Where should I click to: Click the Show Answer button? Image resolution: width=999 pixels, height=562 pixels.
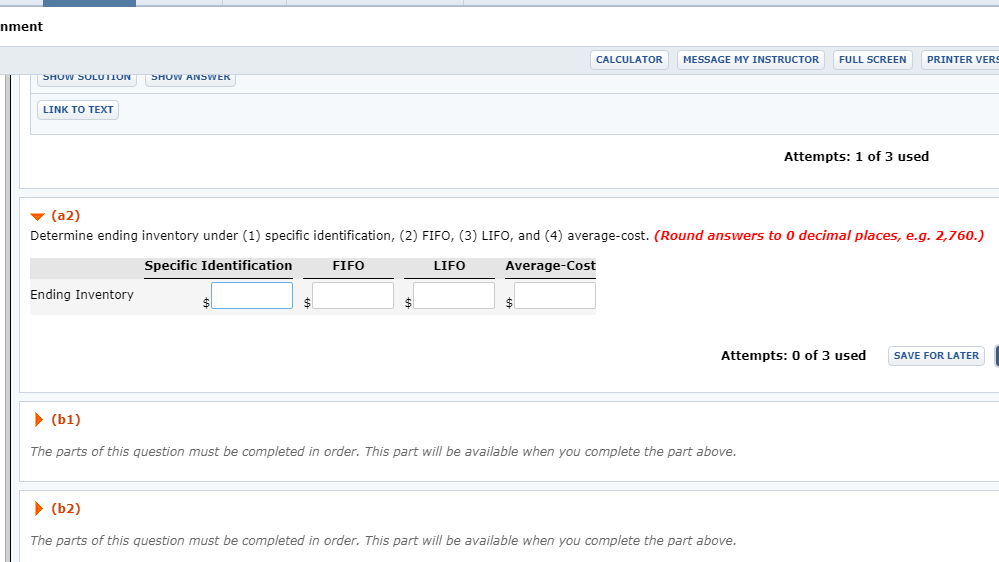pos(190,79)
